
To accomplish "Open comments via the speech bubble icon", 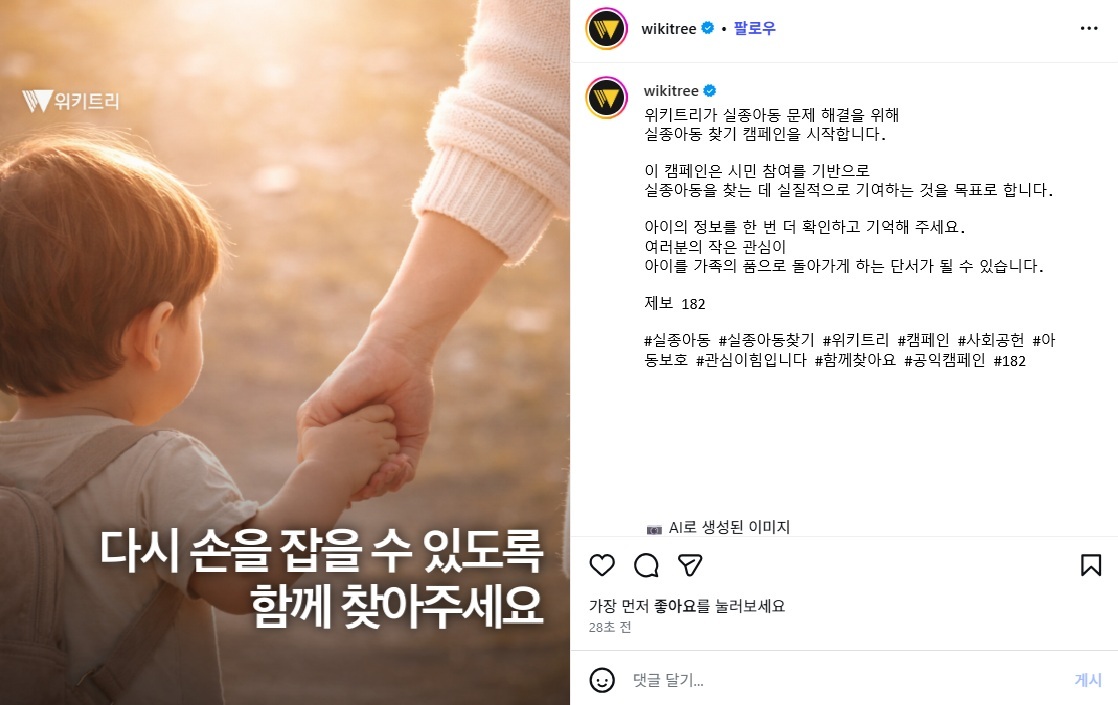I will tap(646, 565).
